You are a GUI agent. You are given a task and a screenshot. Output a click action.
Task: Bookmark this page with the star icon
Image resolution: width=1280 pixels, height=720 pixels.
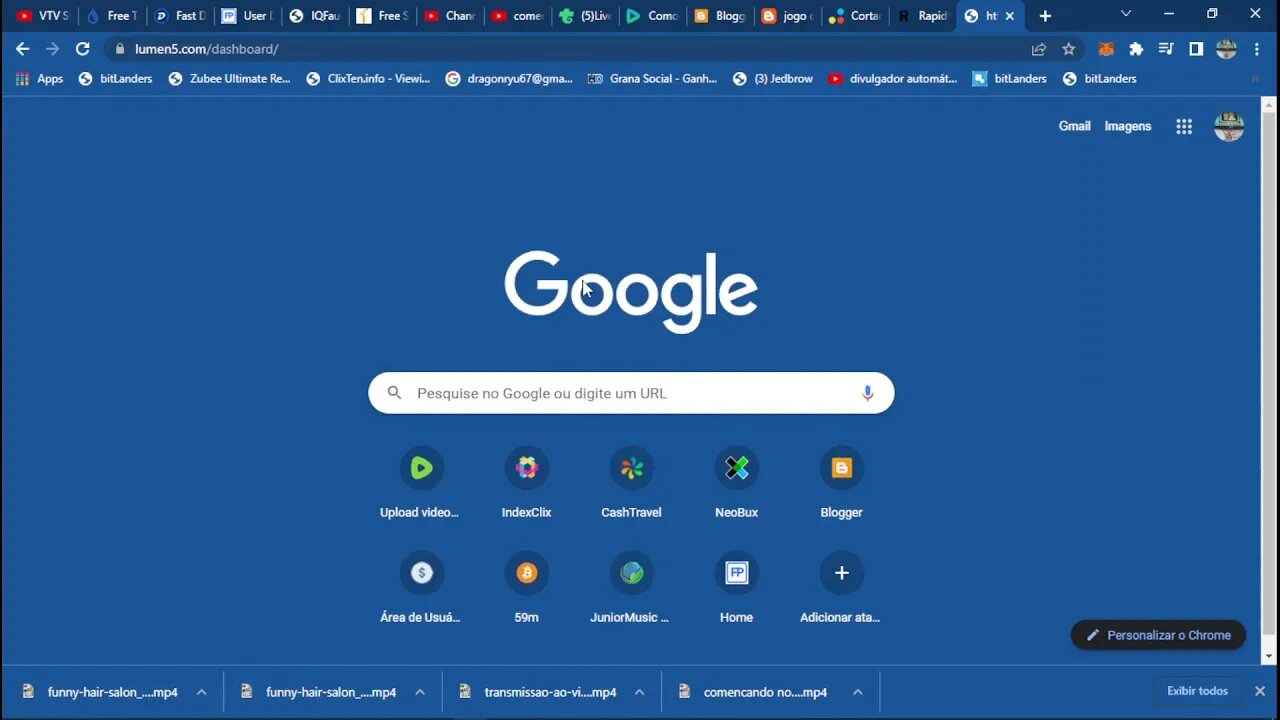point(1069,49)
